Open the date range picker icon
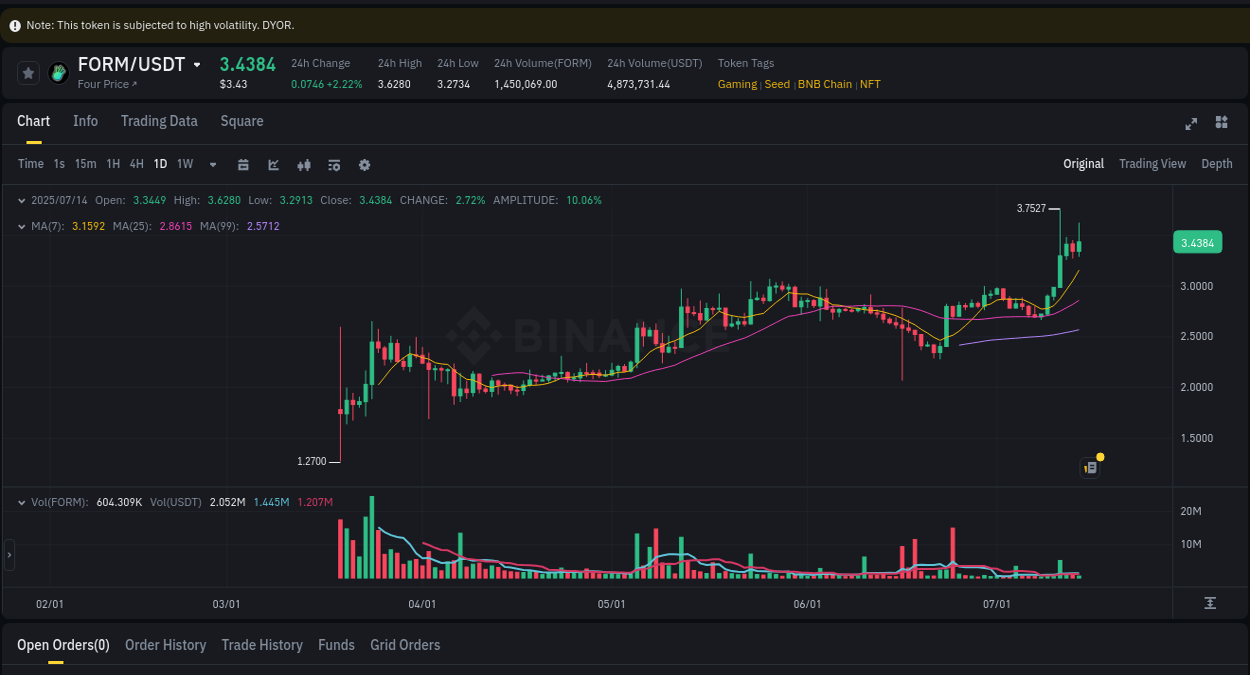This screenshot has width=1250, height=675. (243, 163)
